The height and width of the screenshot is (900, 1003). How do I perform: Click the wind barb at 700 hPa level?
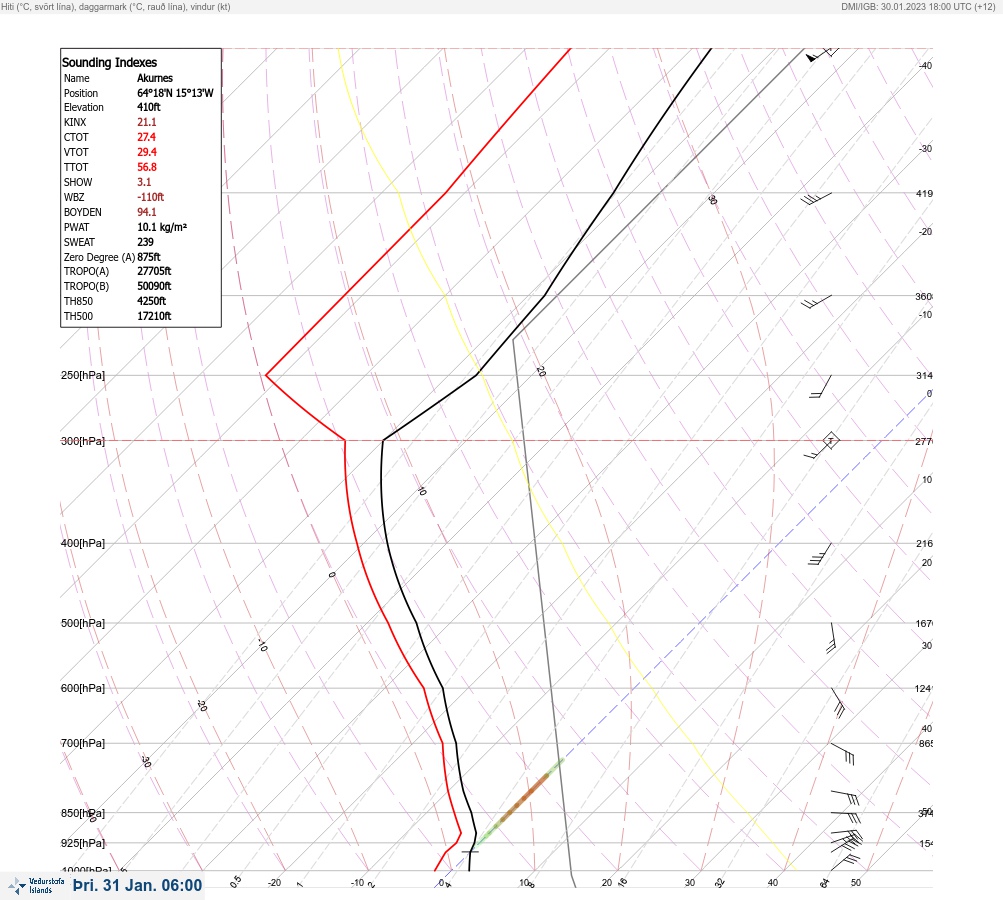[843, 753]
